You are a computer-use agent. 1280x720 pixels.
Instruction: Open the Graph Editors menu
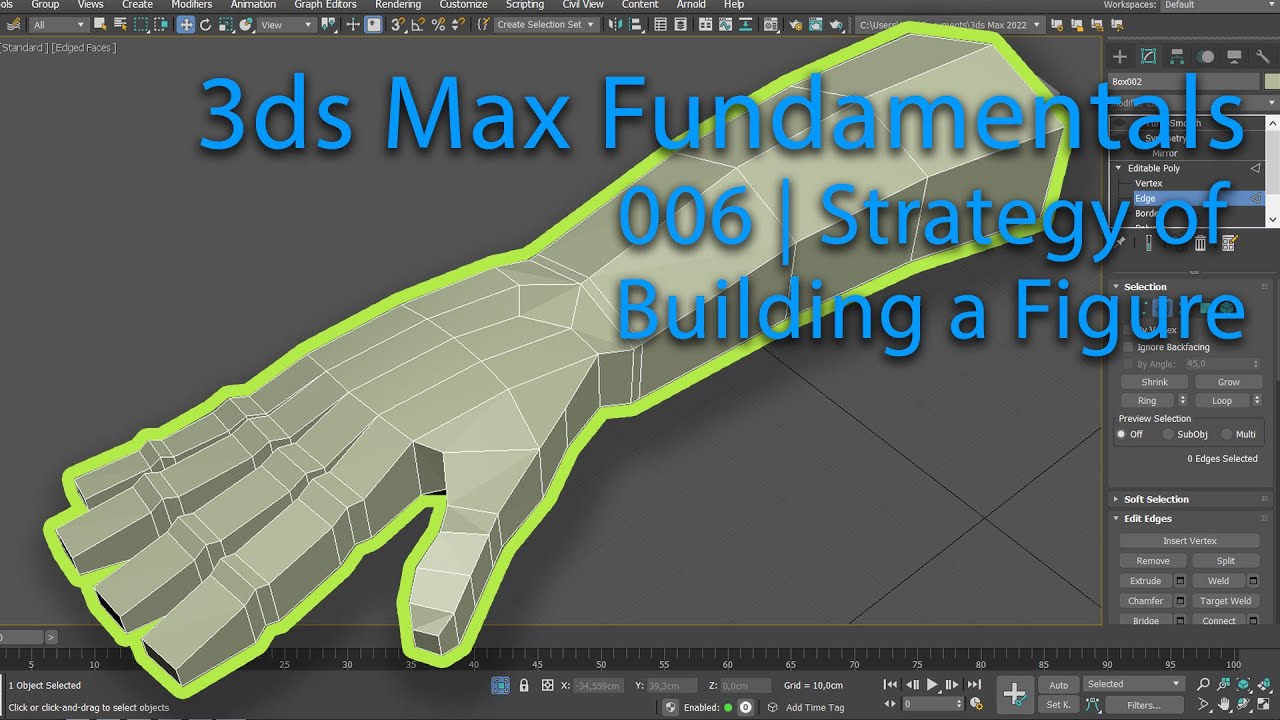[x=325, y=5]
